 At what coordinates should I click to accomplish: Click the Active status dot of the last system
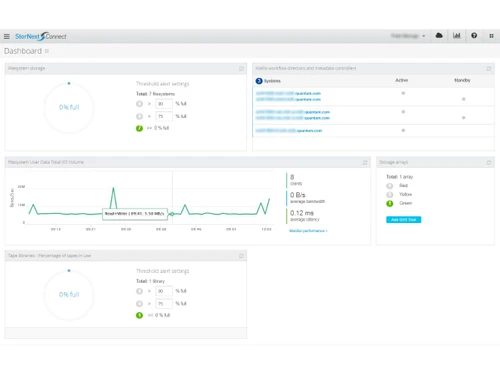click(x=403, y=130)
